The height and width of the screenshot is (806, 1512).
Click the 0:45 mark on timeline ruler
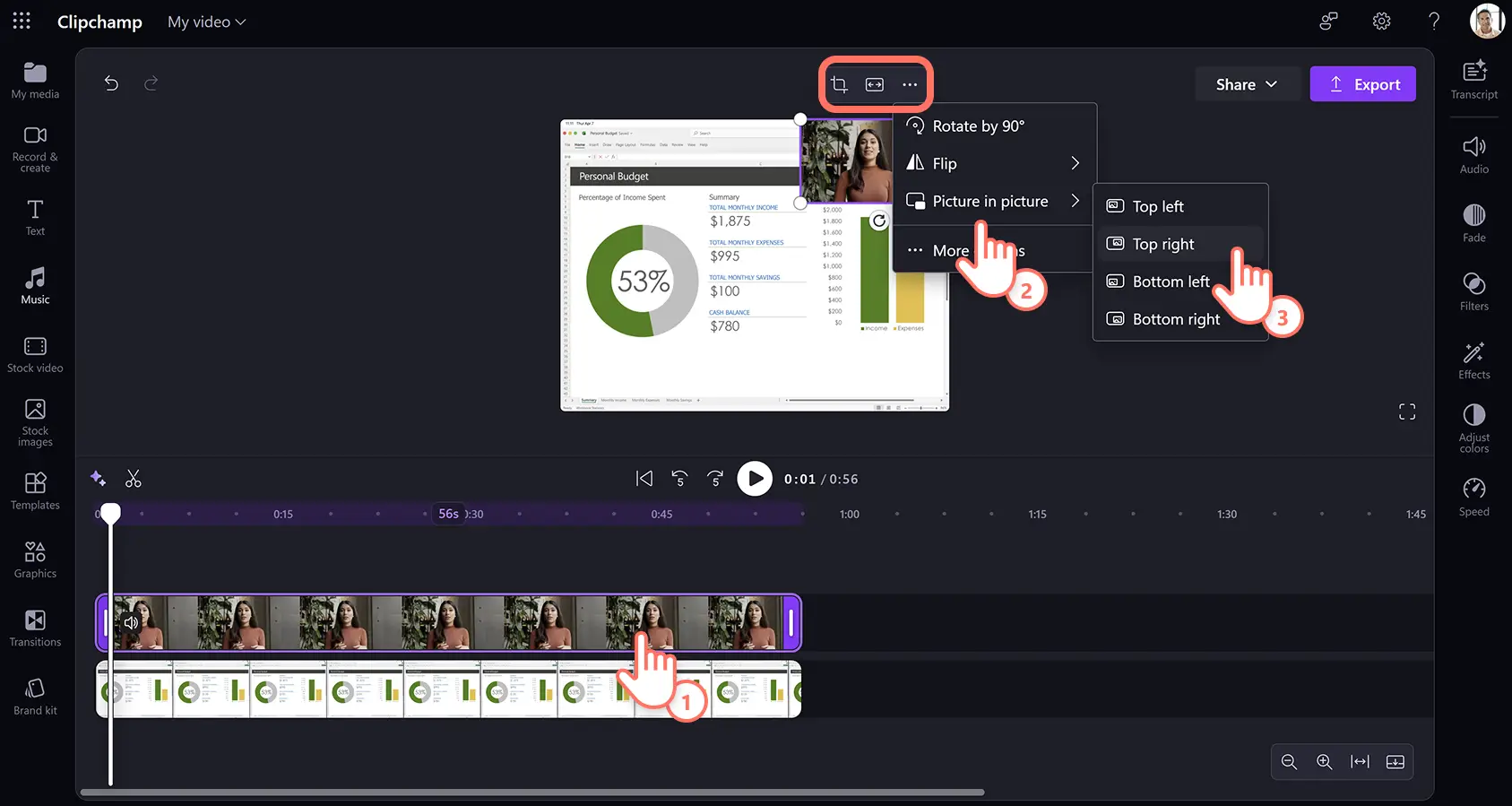661,515
